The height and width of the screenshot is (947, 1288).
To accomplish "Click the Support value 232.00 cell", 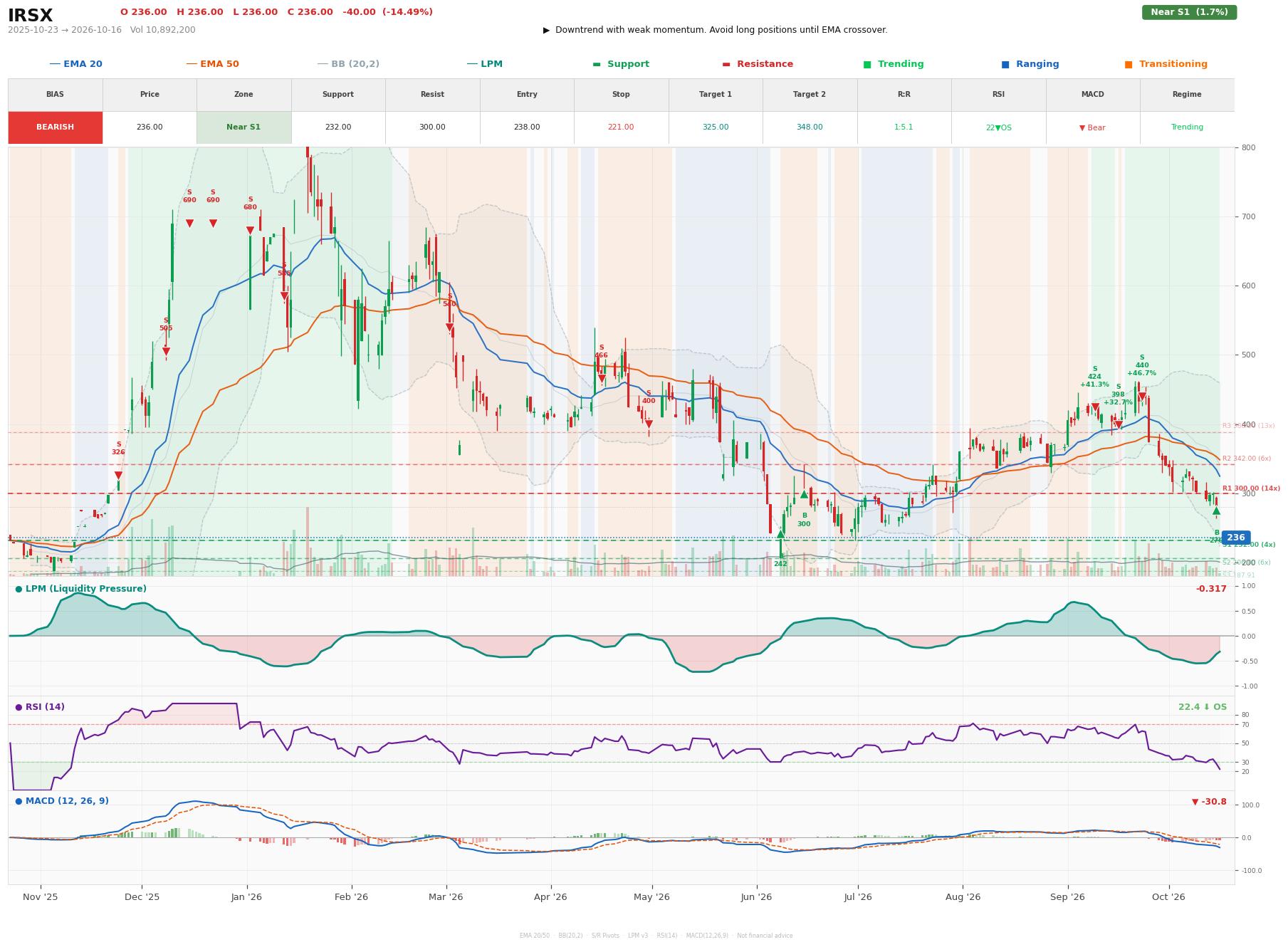I will 337,127.
